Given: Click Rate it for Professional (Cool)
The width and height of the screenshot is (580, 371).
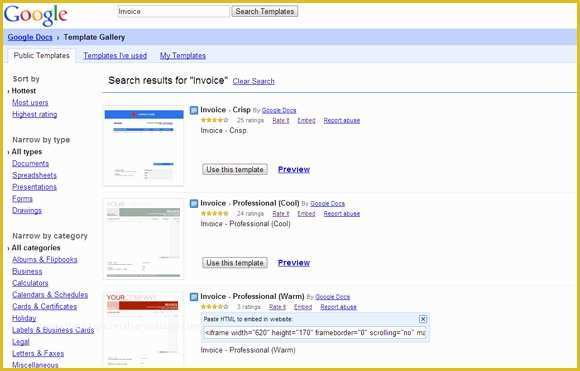Looking at the screenshot, I should (x=281, y=213).
